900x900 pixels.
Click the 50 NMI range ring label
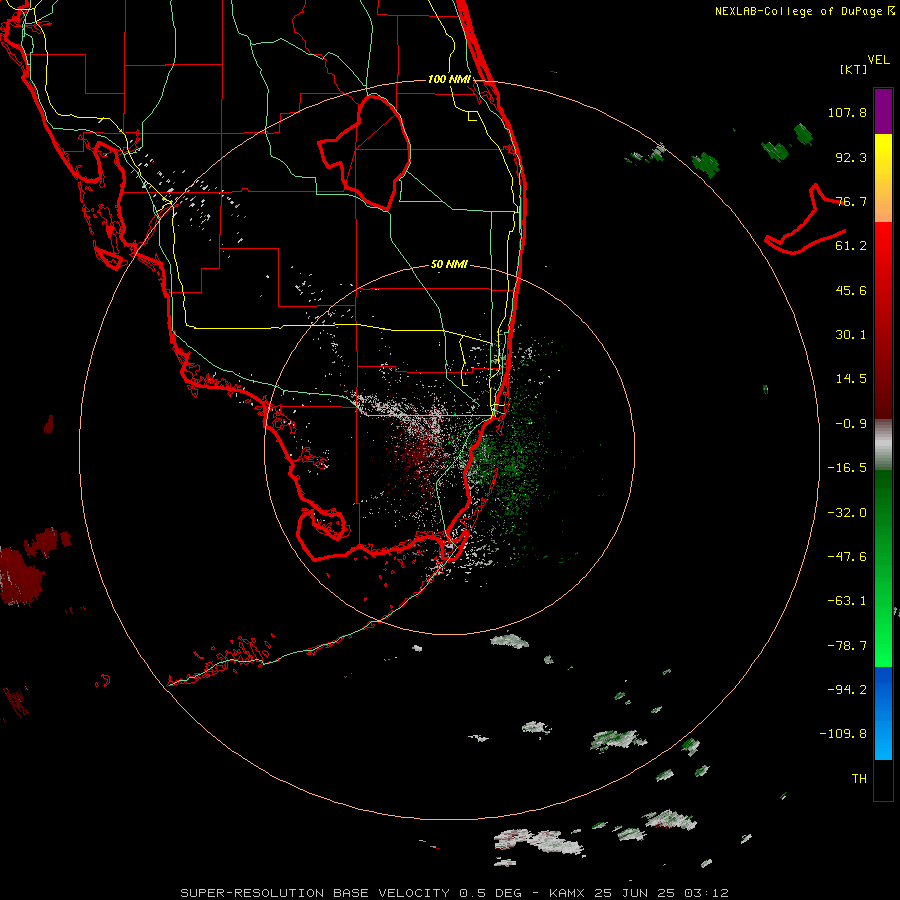tap(449, 265)
